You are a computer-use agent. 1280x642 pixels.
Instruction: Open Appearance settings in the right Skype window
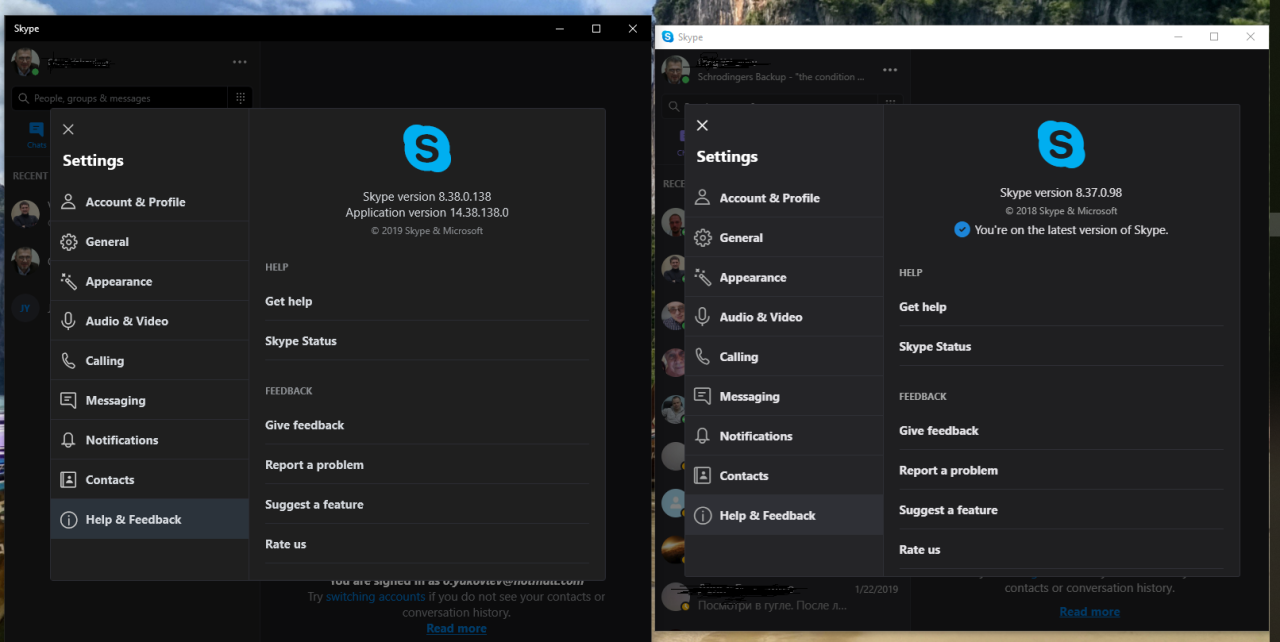point(784,278)
